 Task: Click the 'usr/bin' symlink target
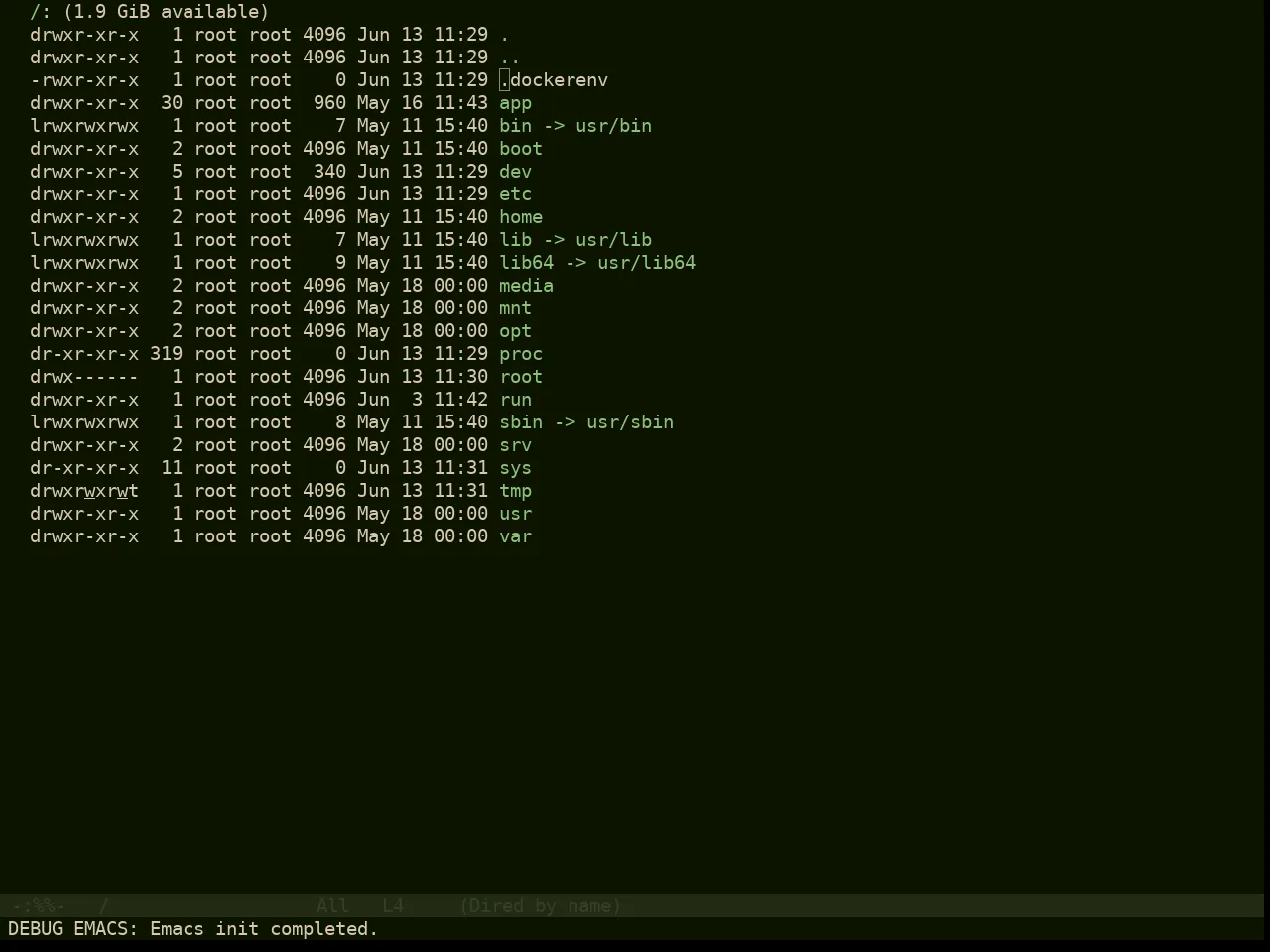613,126
